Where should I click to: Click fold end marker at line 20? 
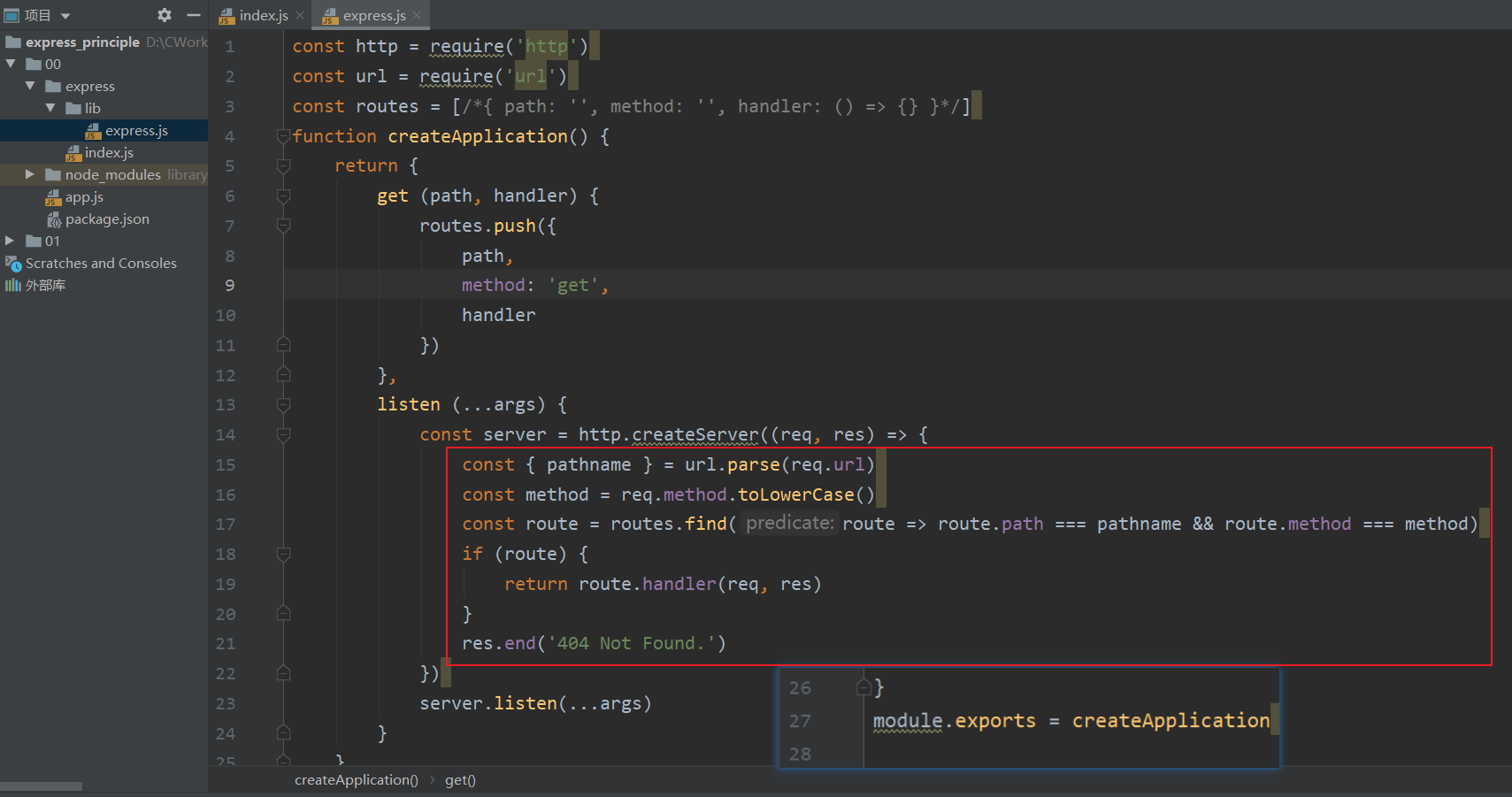(x=283, y=613)
